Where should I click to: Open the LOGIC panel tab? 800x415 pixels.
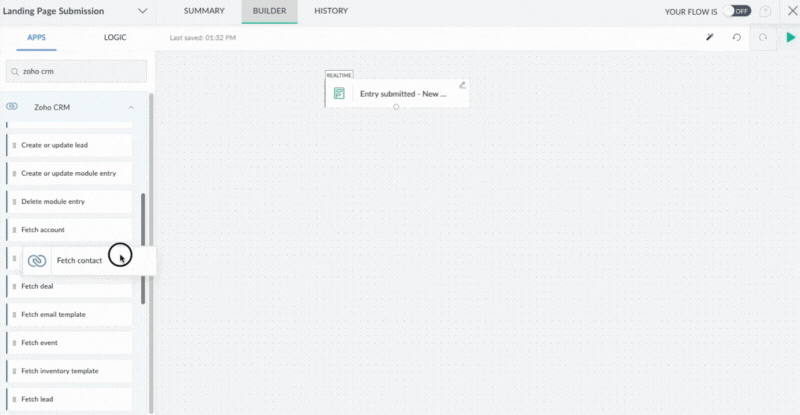click(115, 37)
